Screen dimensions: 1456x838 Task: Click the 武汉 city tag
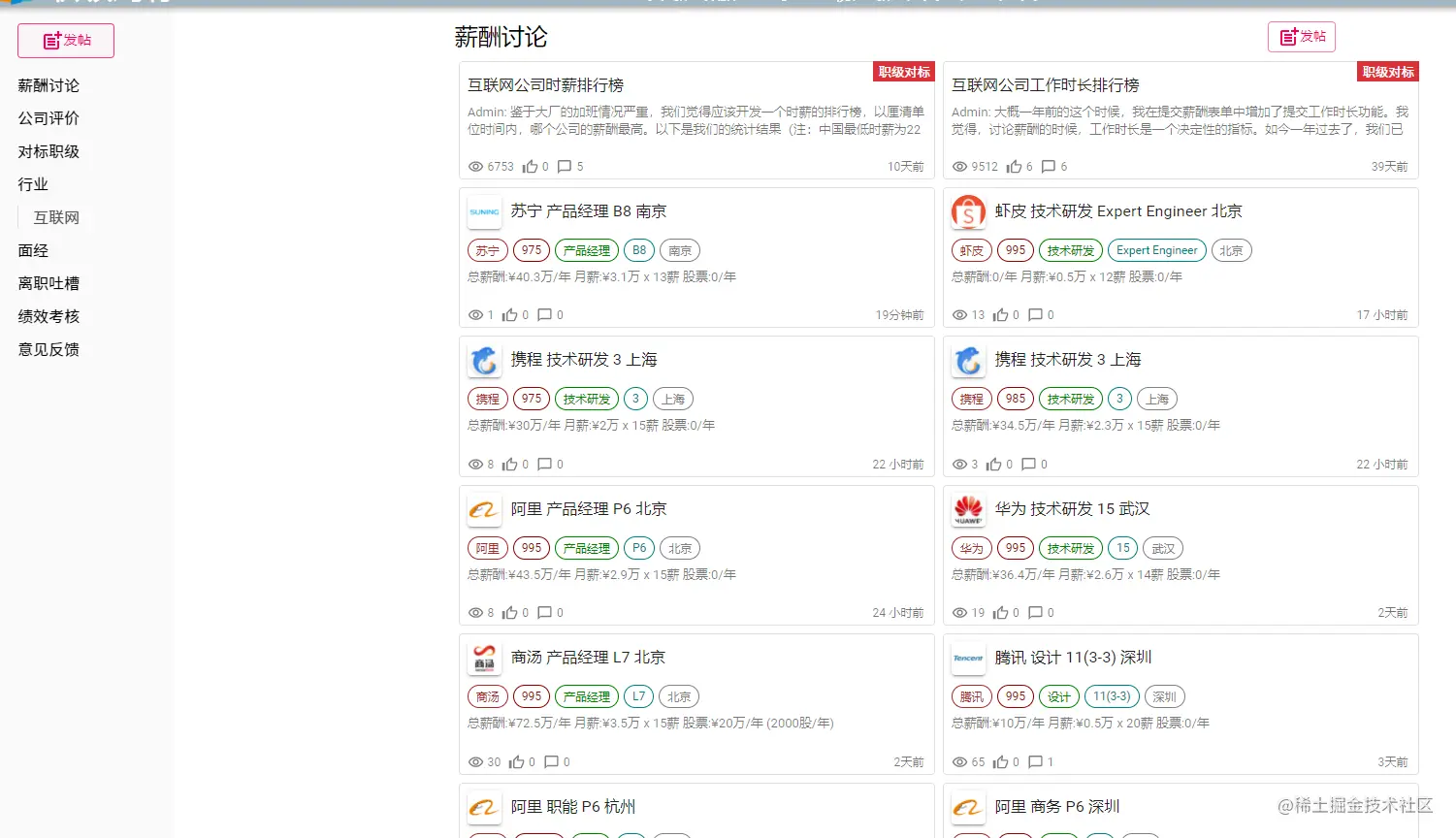pyautogui.click(x=1163, y=548)
